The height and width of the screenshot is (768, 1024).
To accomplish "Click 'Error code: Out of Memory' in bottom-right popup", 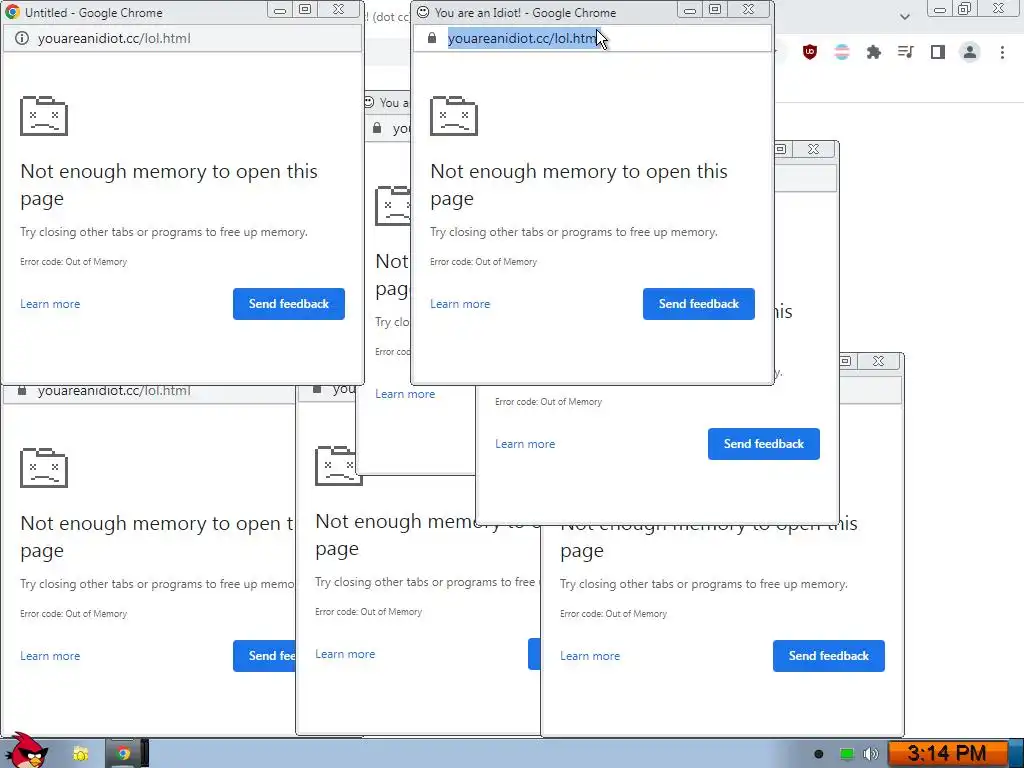I will click(613, 614).
